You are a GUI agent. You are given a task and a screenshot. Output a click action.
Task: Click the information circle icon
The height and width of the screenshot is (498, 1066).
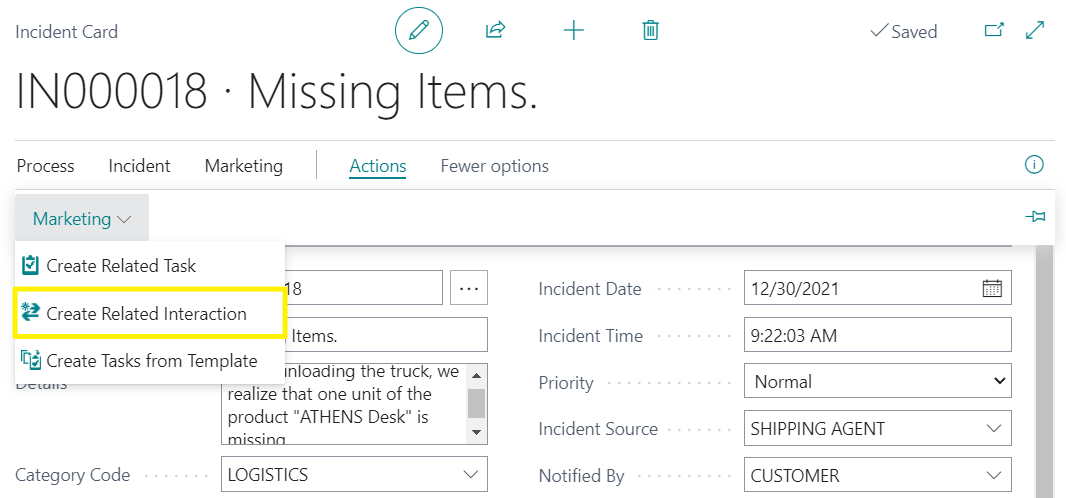(x=1035, y=165)
